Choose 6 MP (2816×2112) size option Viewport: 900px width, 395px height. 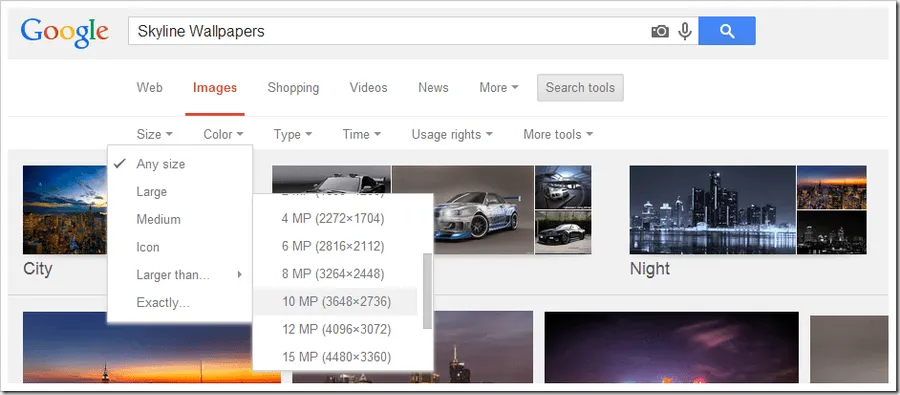point(333,246)
